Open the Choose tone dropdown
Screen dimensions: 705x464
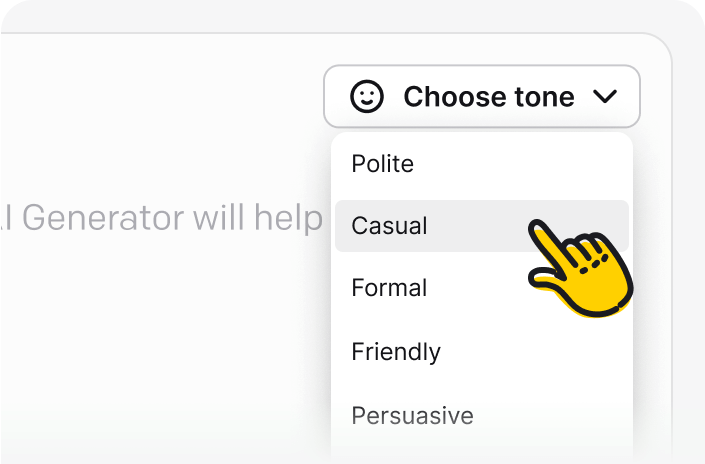pos(481,97)
